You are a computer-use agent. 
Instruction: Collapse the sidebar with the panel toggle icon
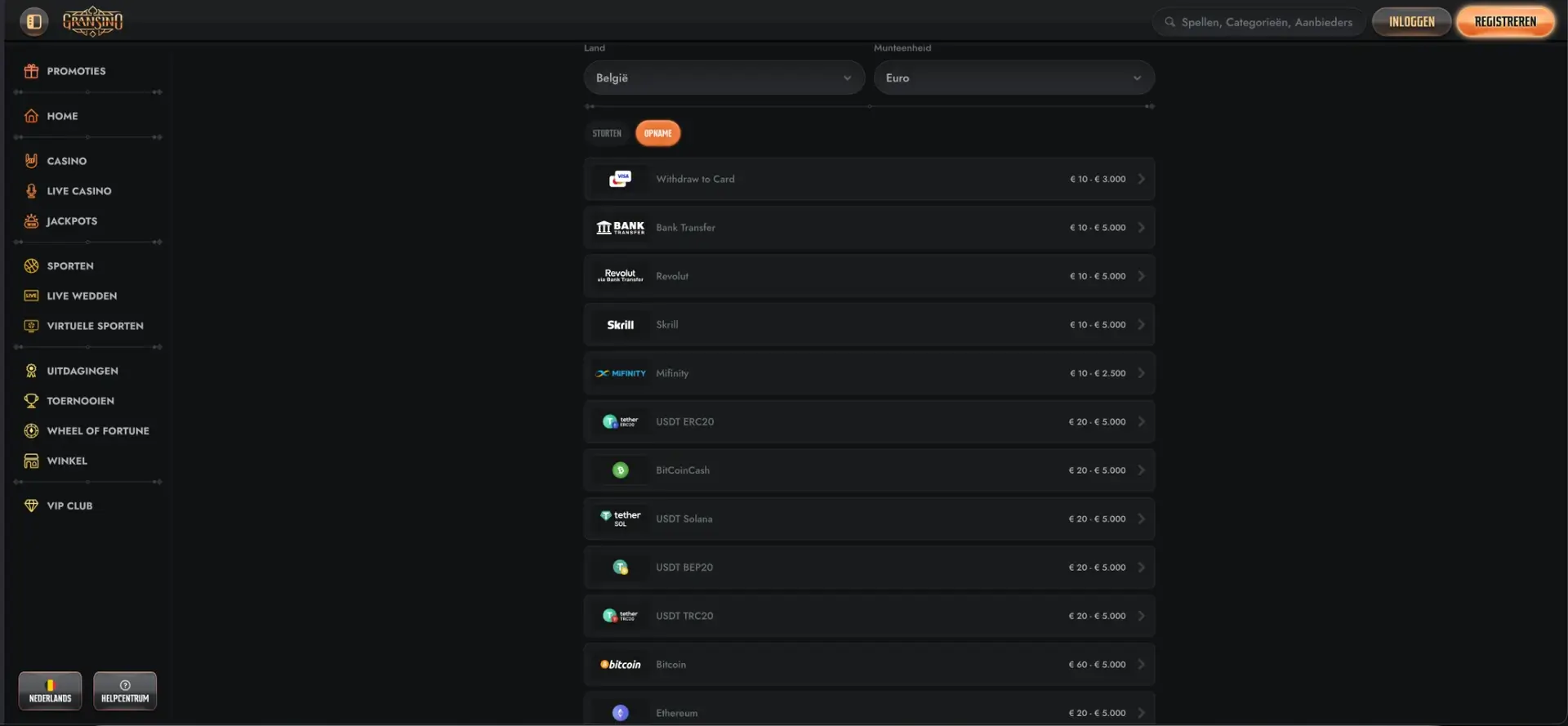[33, 21]
